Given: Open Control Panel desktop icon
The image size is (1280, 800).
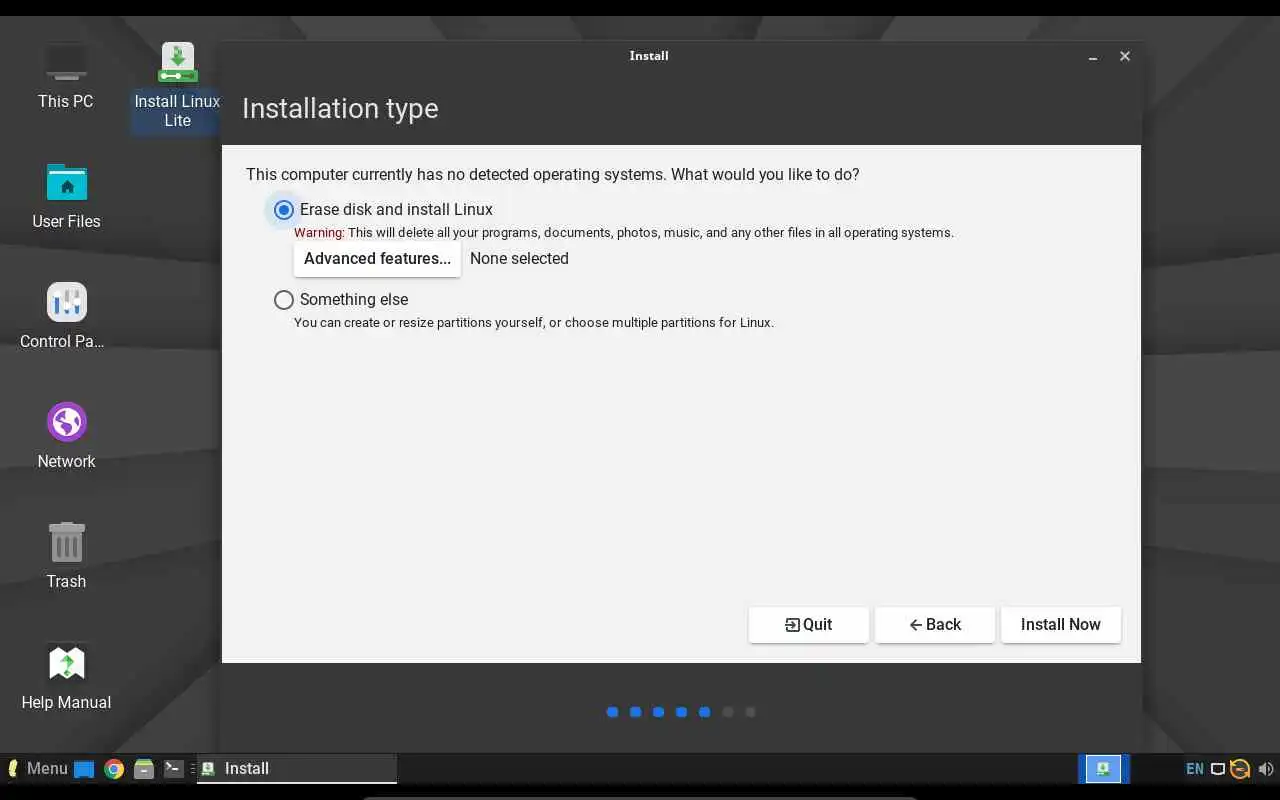Looking at the screenshot, I should coord(66,316).
